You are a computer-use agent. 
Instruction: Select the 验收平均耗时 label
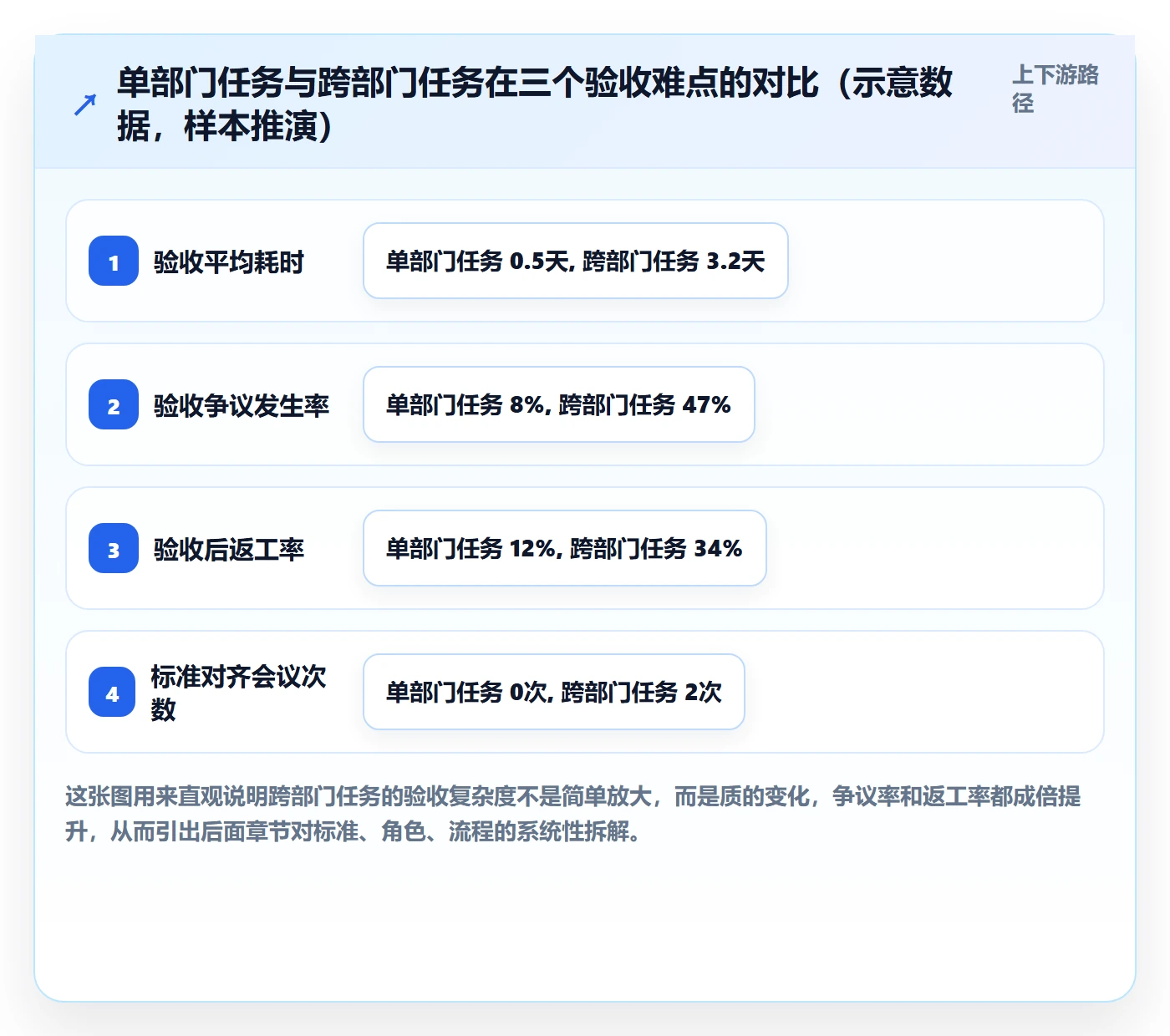coord(228,262)
